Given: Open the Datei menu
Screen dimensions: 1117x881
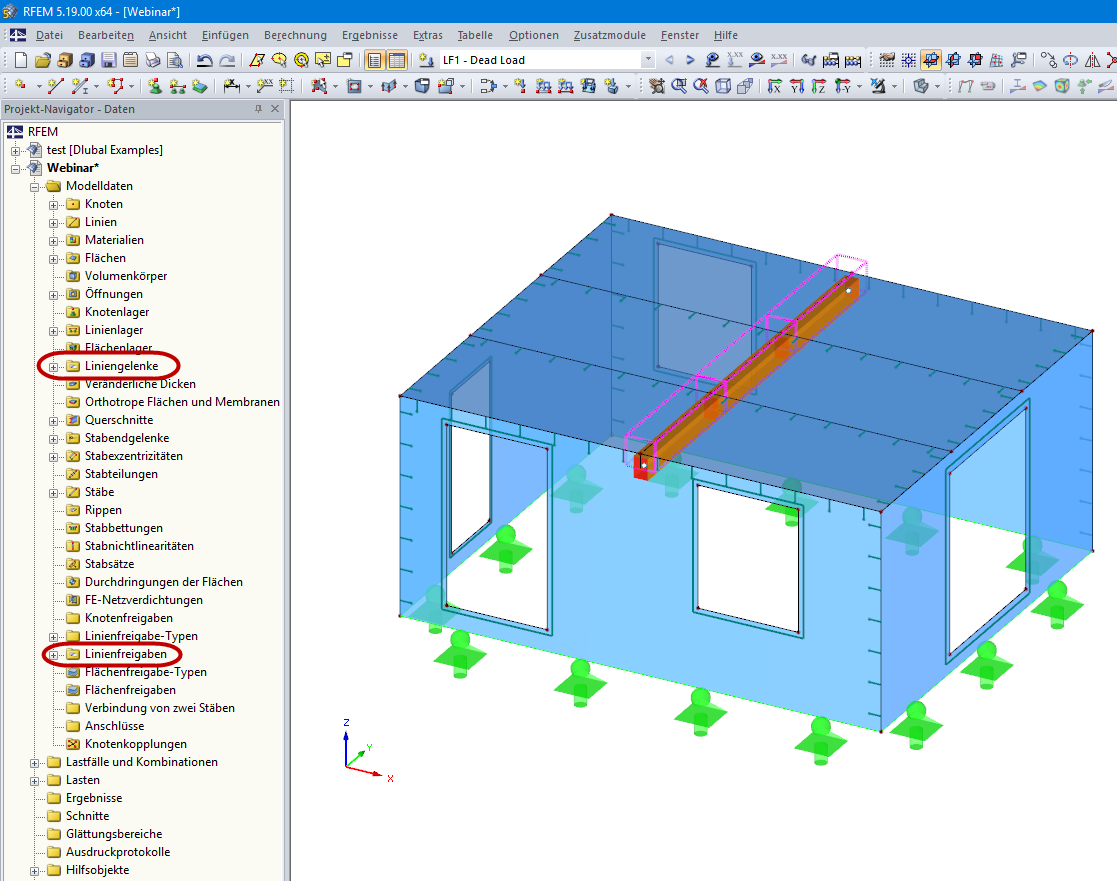Looking at the screenshot, I should 49,35.
